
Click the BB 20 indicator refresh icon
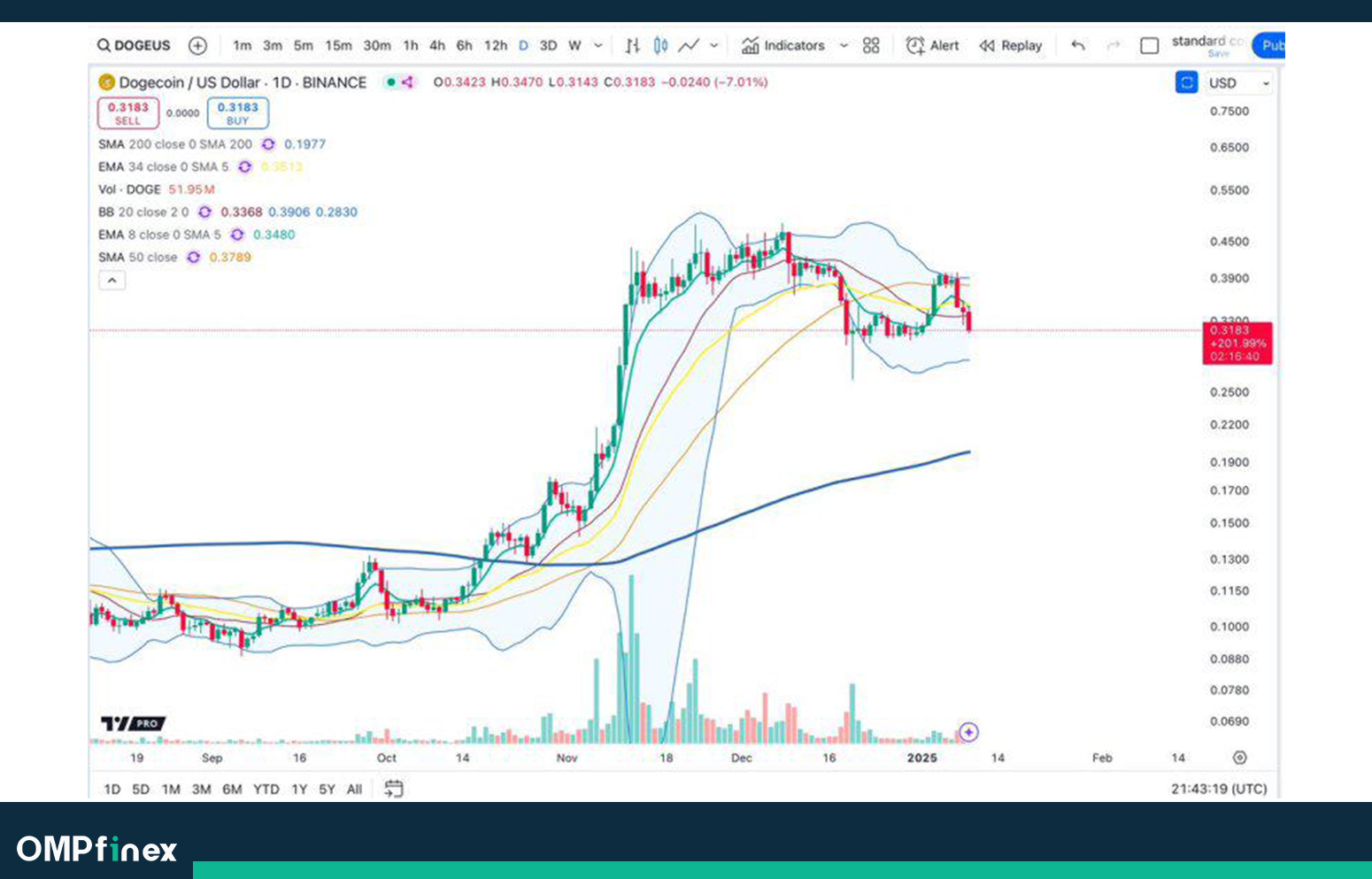(204, 212)
